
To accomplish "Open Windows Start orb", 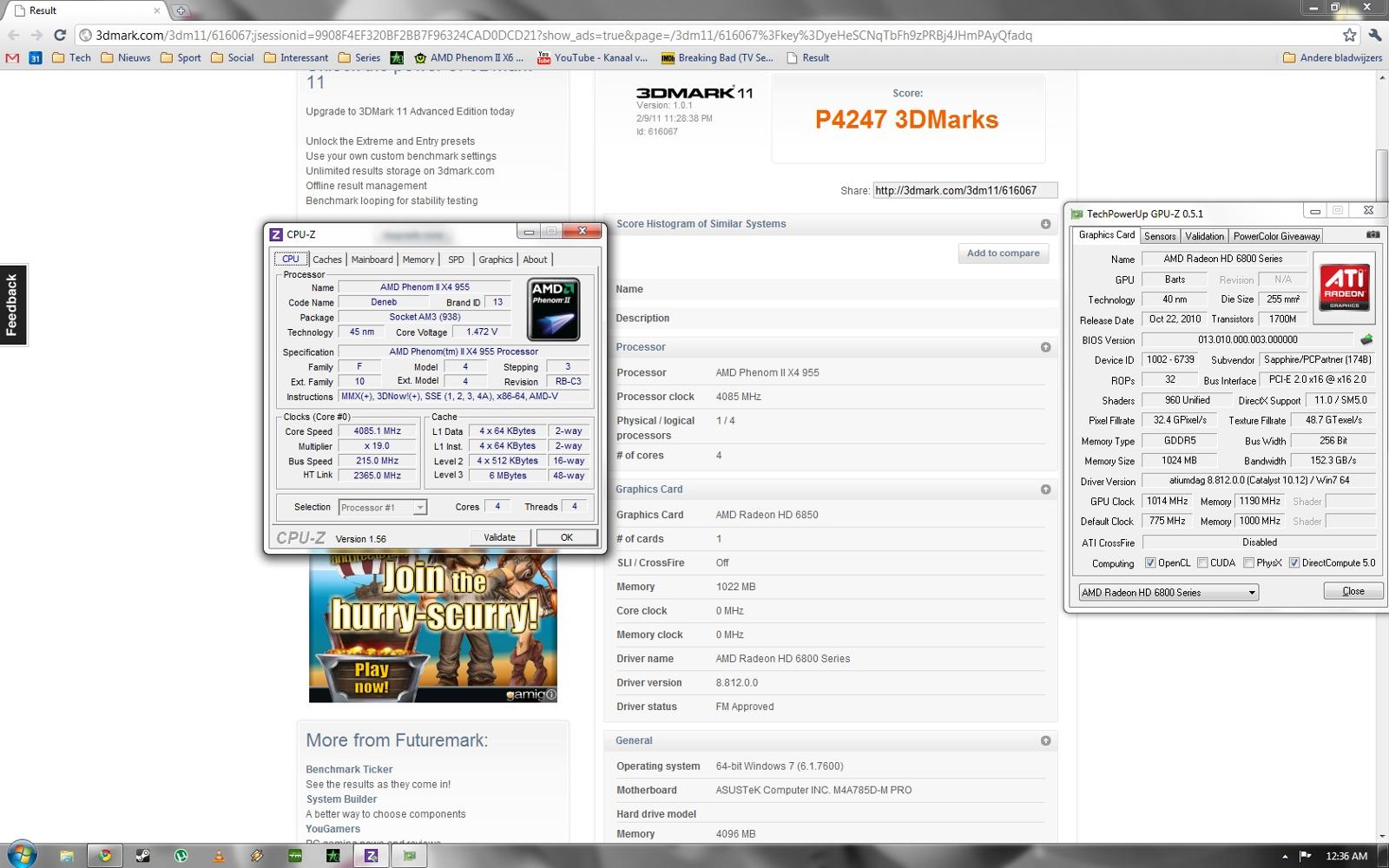I will tap(22, 855).
